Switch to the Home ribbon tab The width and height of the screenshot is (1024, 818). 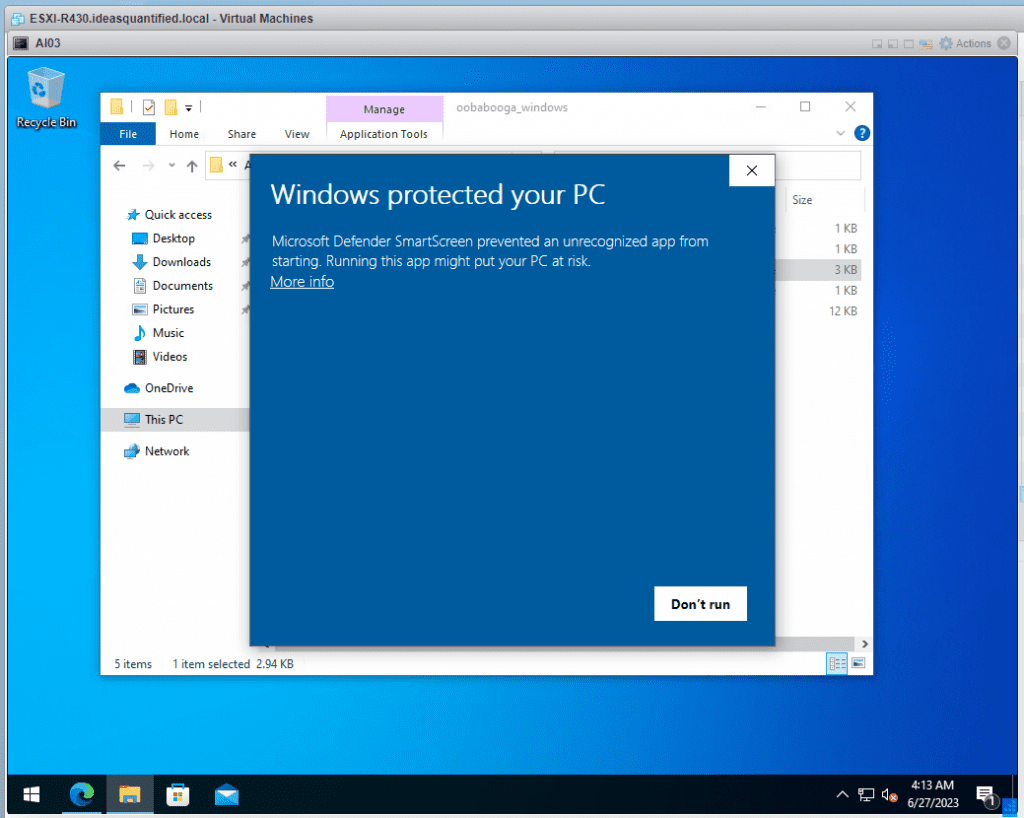coord(184,134)
